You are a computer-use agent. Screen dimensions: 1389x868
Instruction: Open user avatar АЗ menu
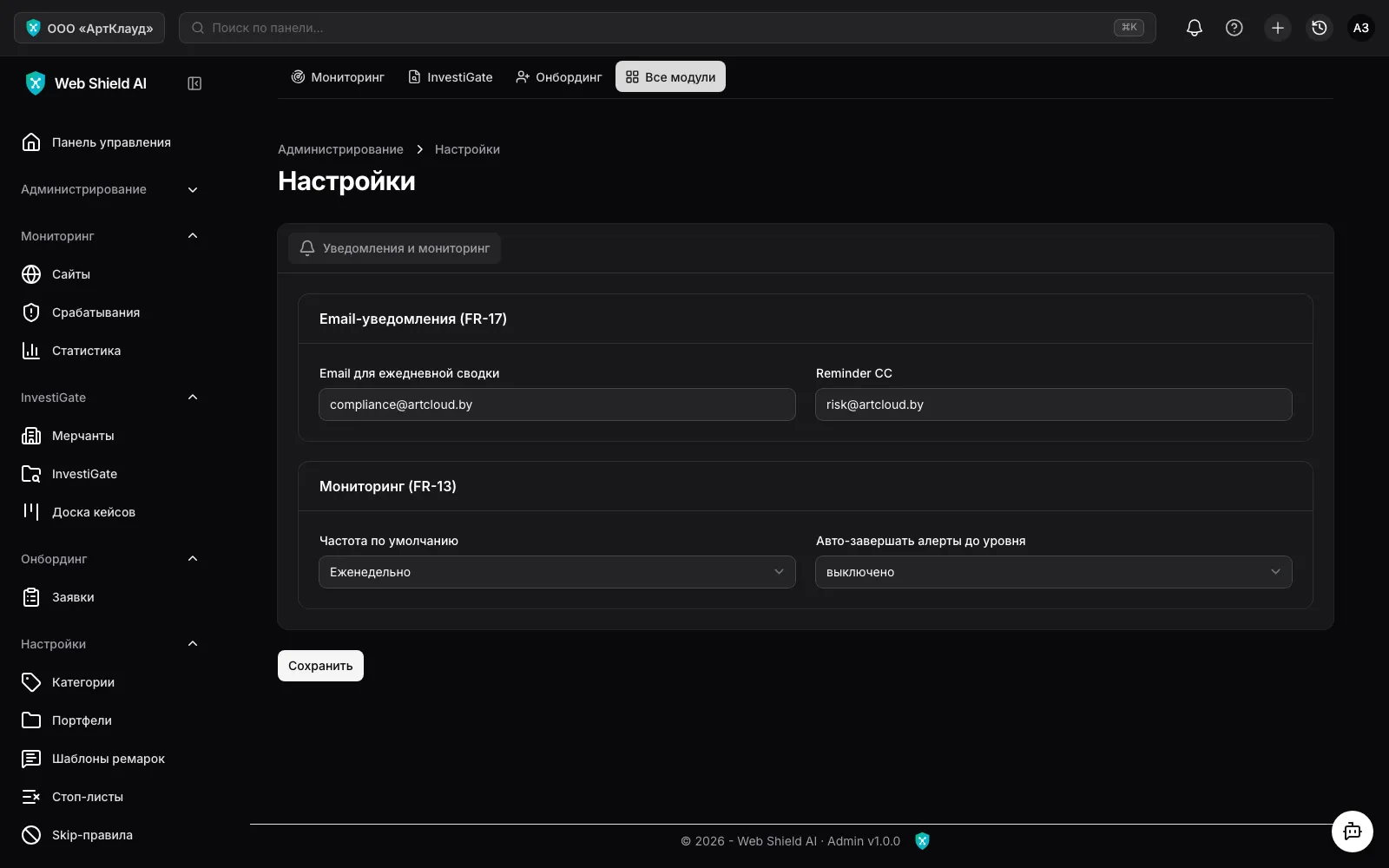1361,28
